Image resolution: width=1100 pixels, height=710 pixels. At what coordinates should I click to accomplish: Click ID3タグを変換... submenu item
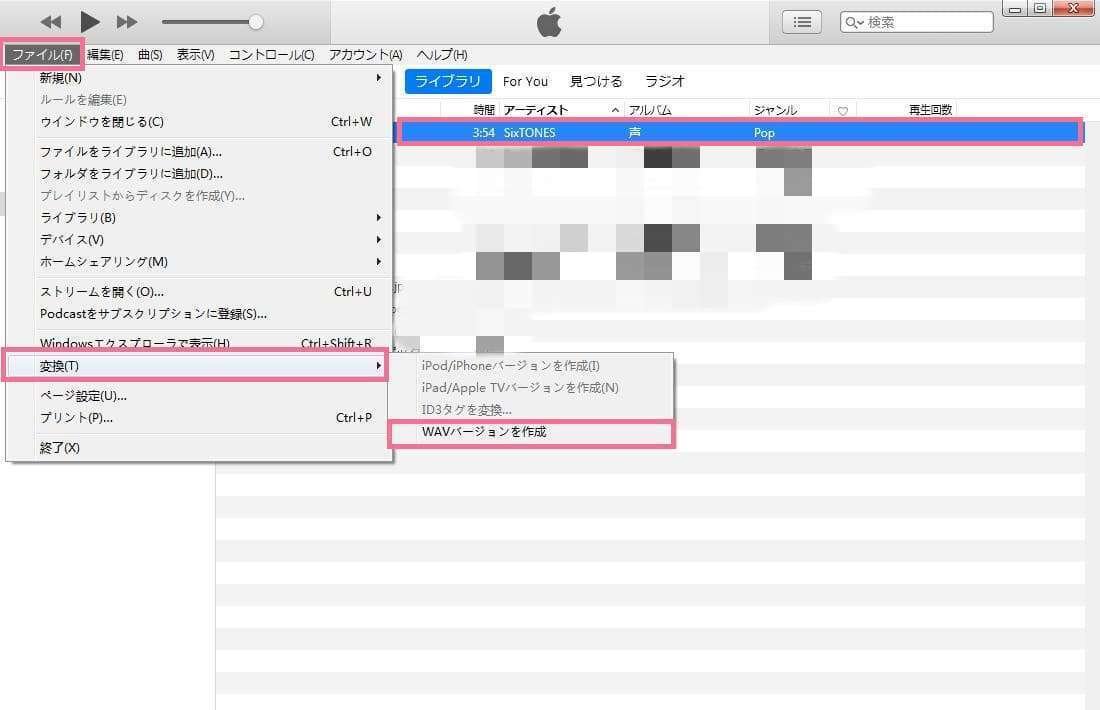(532, 410)
